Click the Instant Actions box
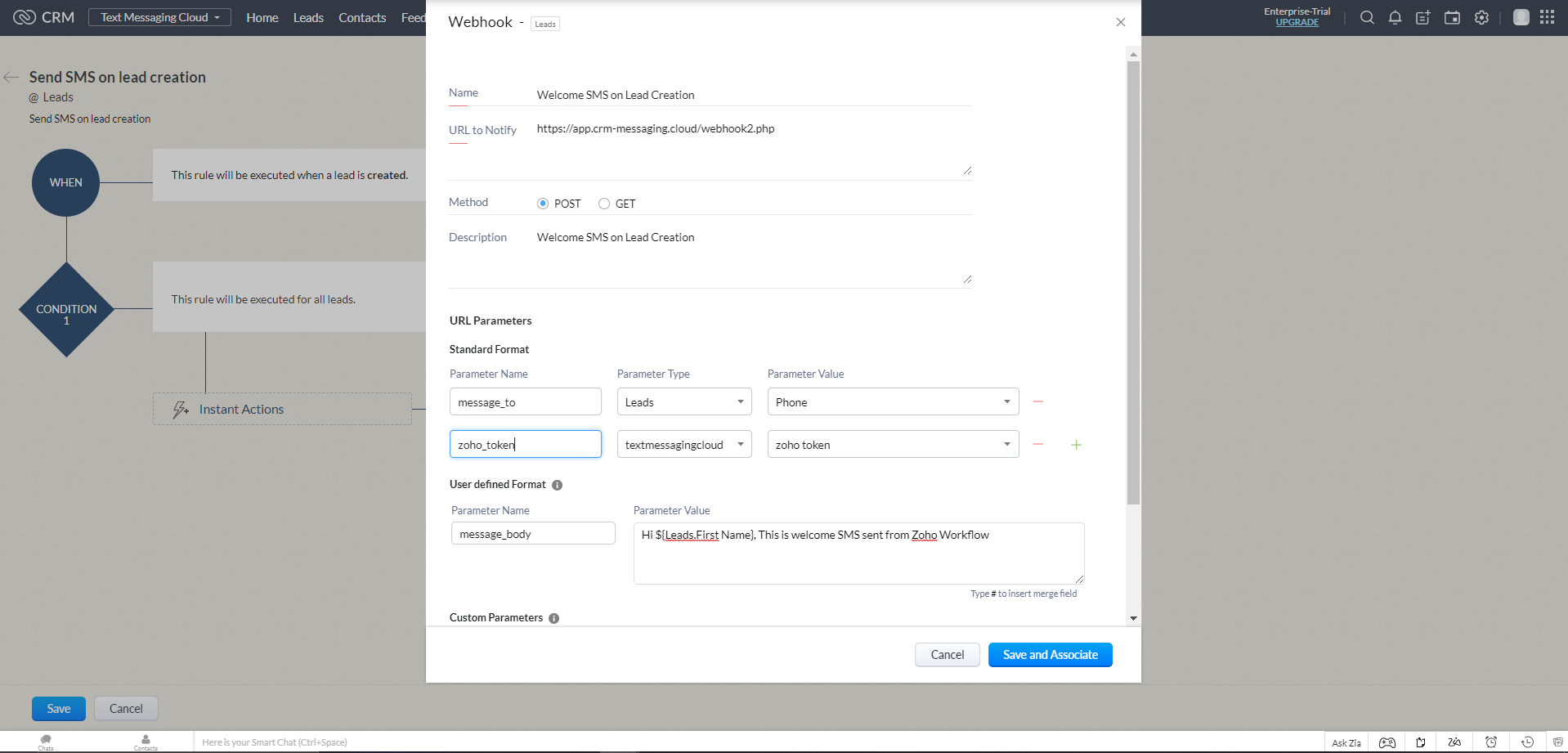 coord(282,409)
